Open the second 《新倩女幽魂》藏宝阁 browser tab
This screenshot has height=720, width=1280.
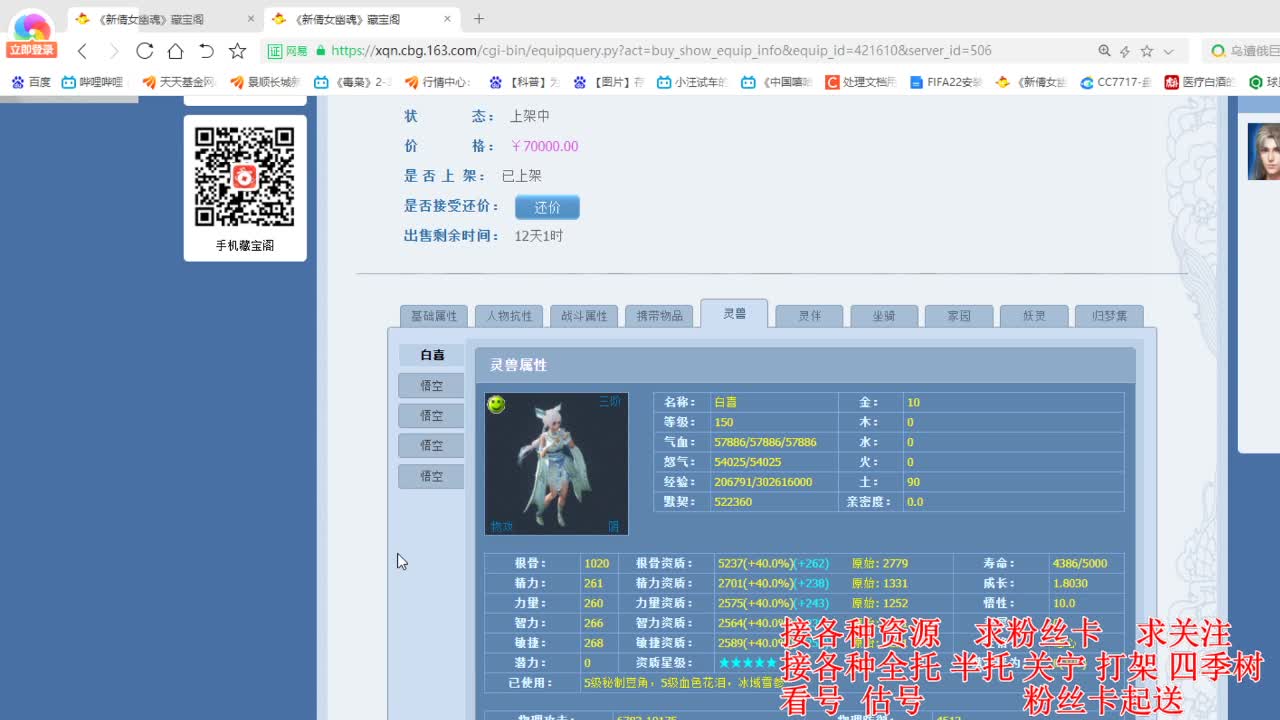point(346,17)
